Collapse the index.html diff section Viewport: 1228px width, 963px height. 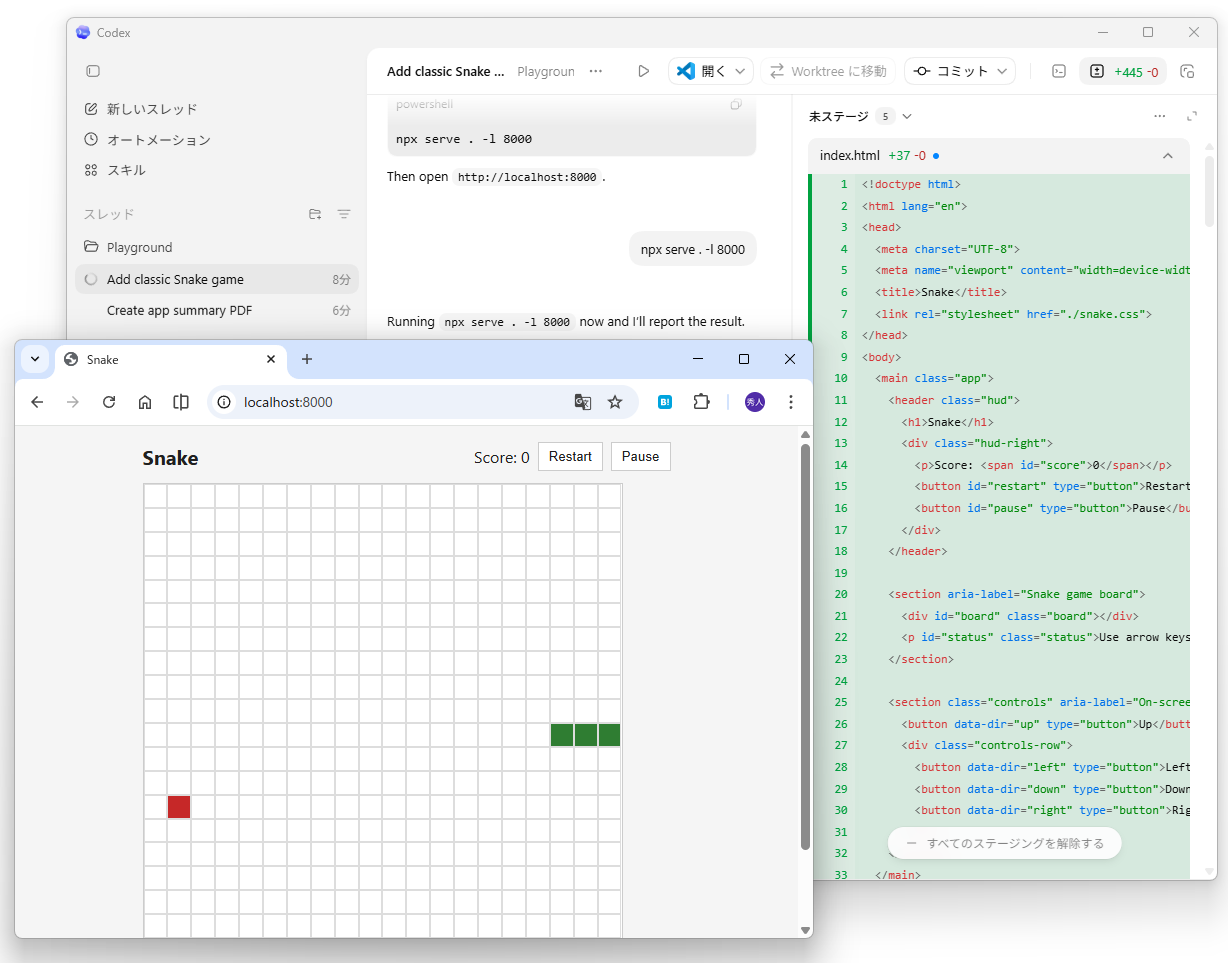coord(1168,156)
